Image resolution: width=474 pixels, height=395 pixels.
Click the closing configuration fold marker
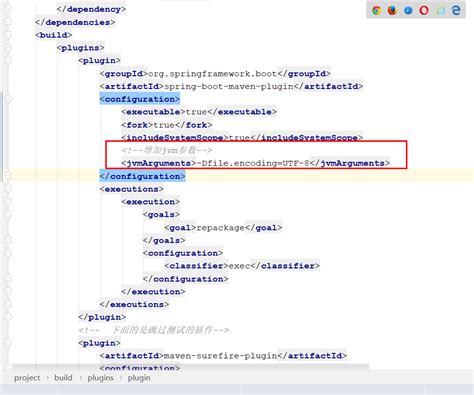[x=8, y=176]
